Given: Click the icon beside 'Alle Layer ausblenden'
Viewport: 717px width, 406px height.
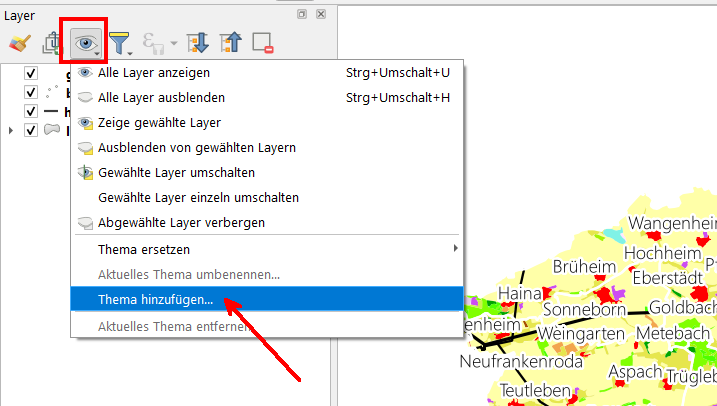Looking at the screenshot, I should [85, 97].
